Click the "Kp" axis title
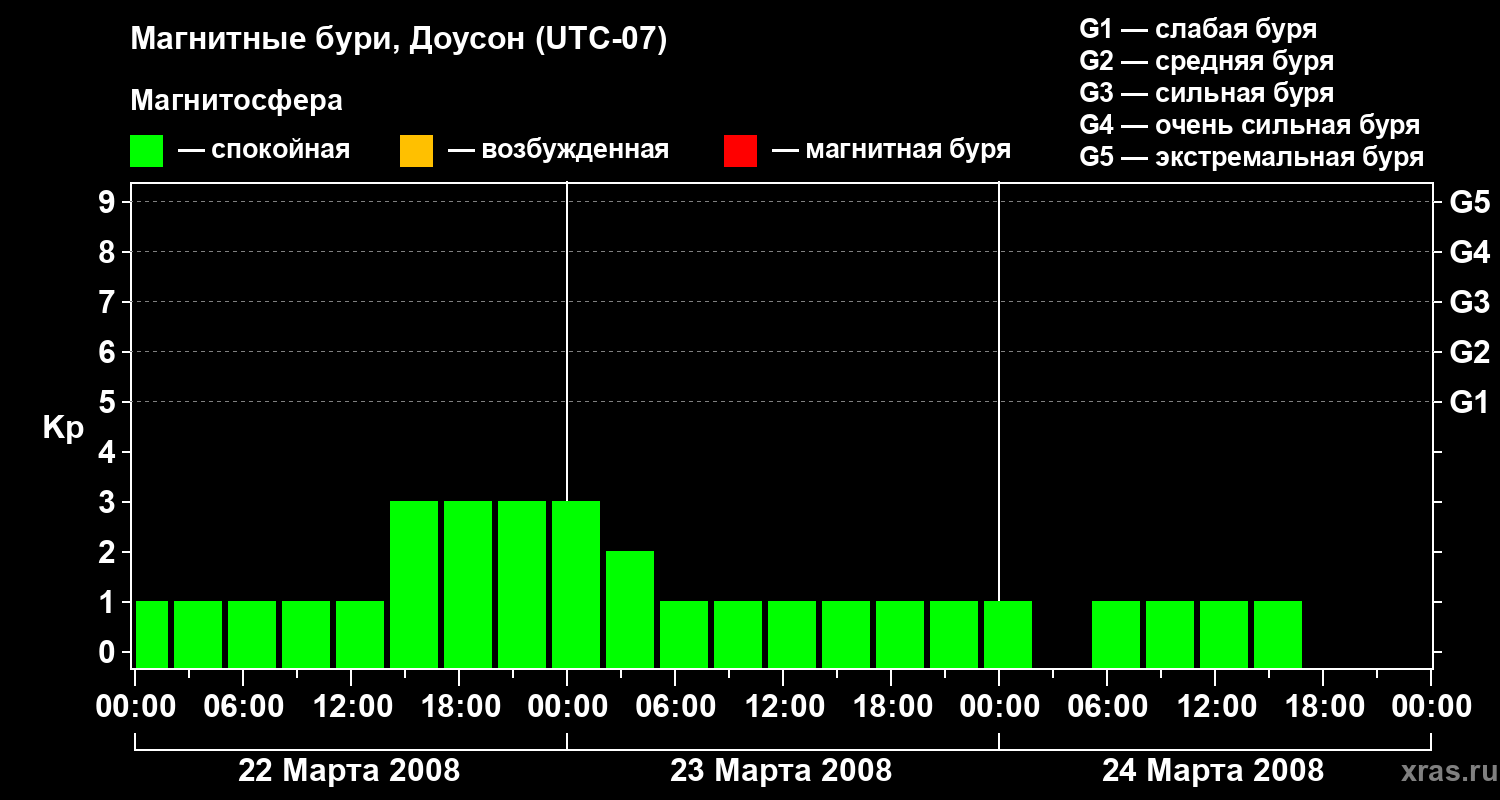This screenshot has height=800, width=1500. (64, 428)
